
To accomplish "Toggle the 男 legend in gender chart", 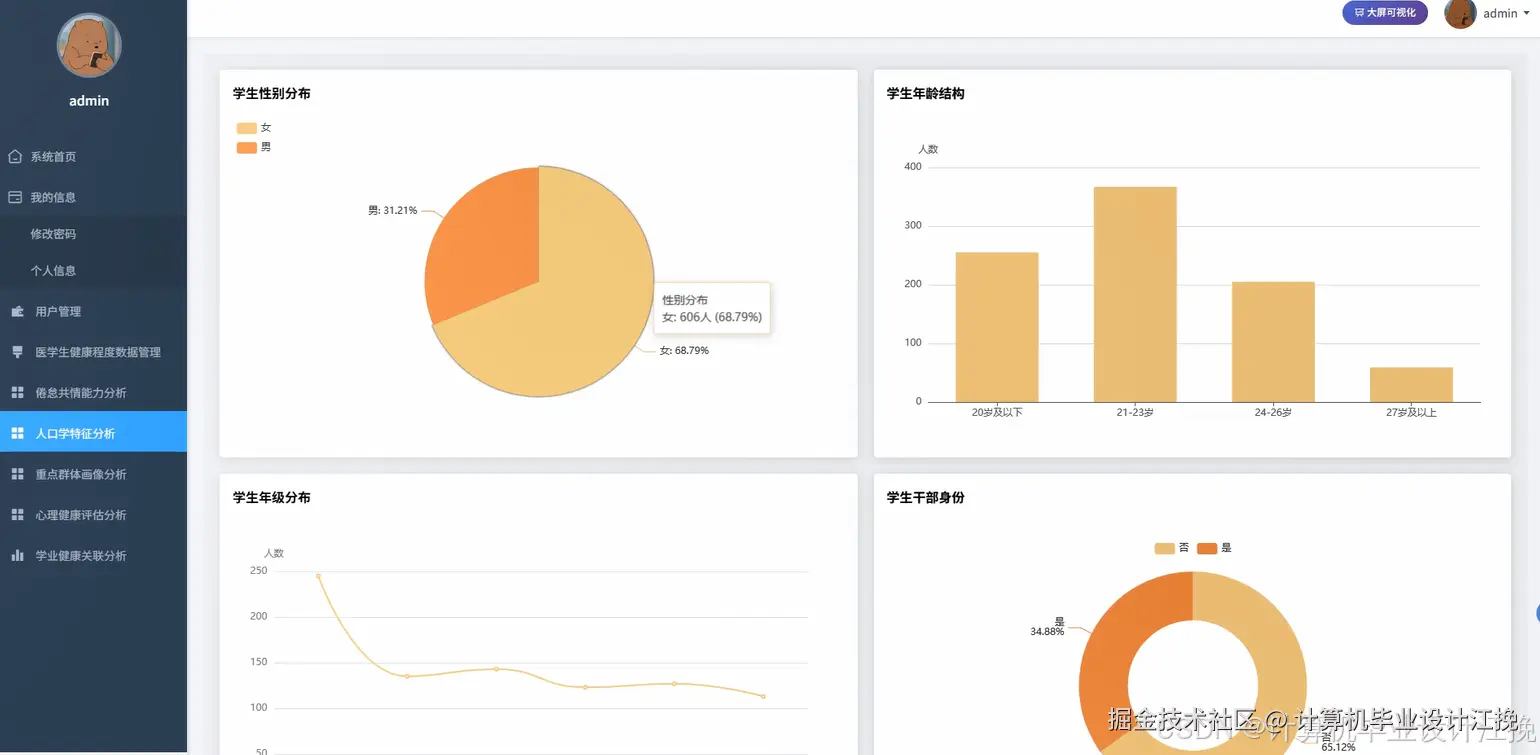I will pyautogui.click(x=254, y=147).
